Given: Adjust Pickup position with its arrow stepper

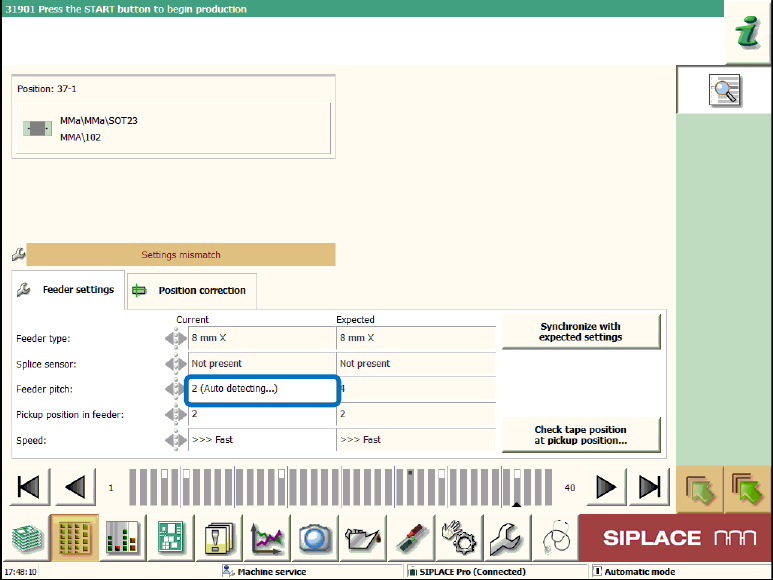Looking at the screenshot, I should pos(176,414).
